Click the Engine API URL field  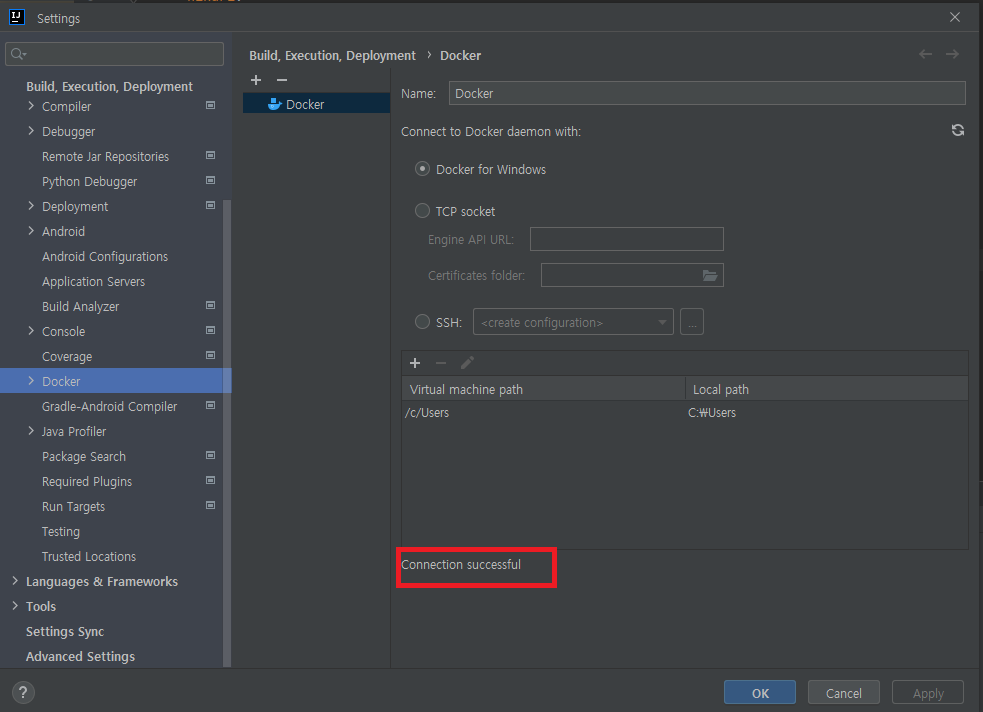coord(627,239)
